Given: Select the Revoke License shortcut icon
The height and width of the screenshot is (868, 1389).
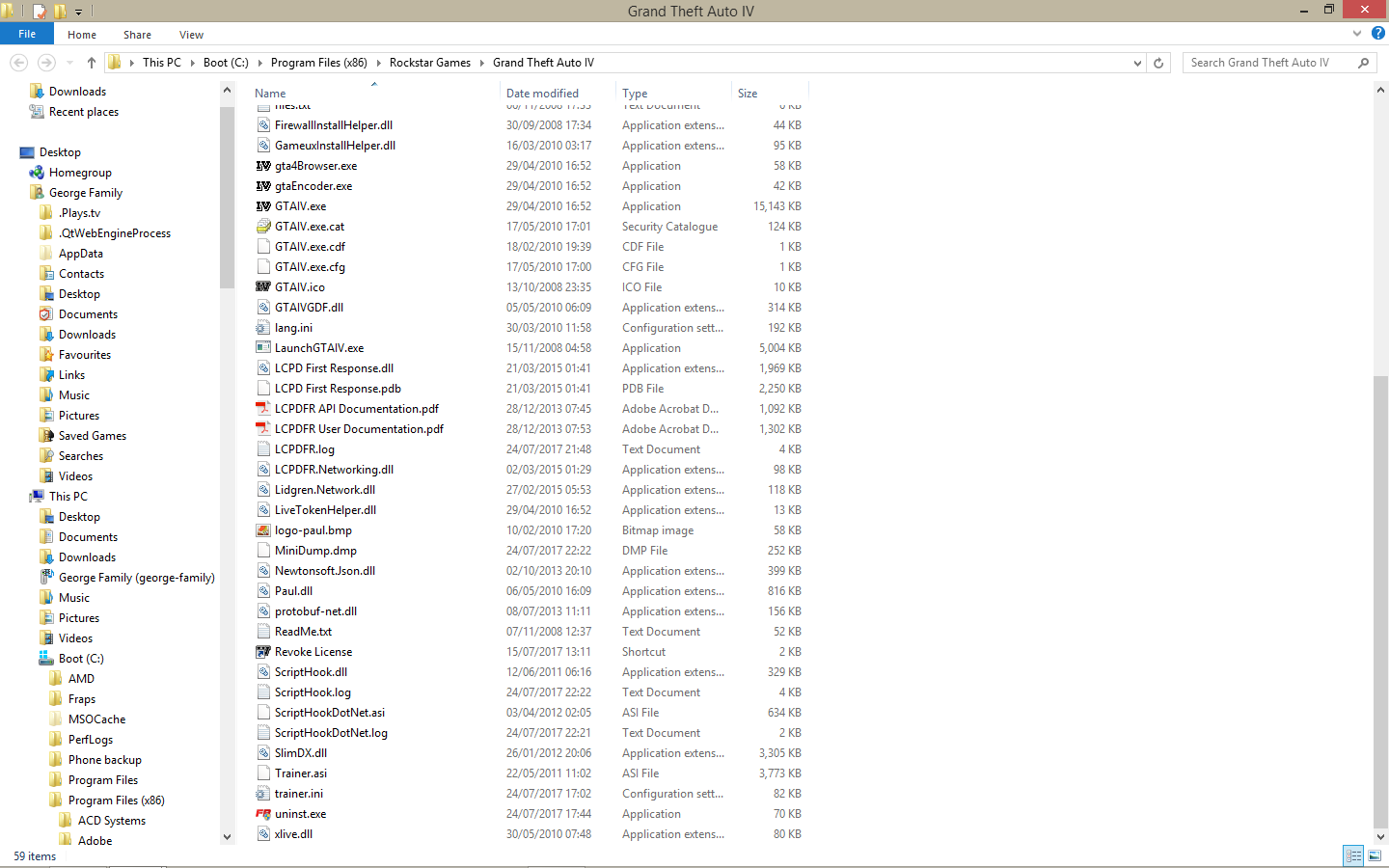Looking at the screenshot, I should click(262, 652).
